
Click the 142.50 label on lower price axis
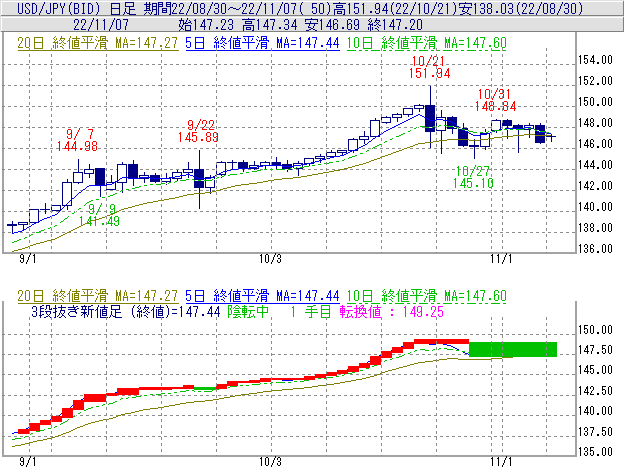[x=595, y=391]
